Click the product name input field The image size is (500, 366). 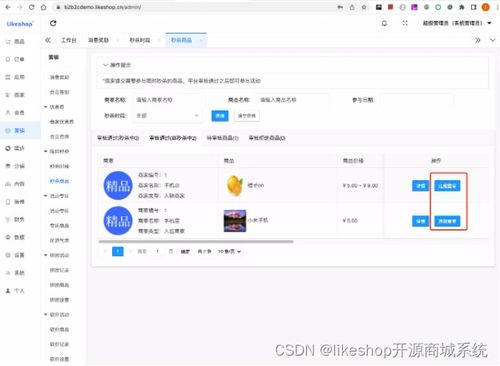(292, 100)
